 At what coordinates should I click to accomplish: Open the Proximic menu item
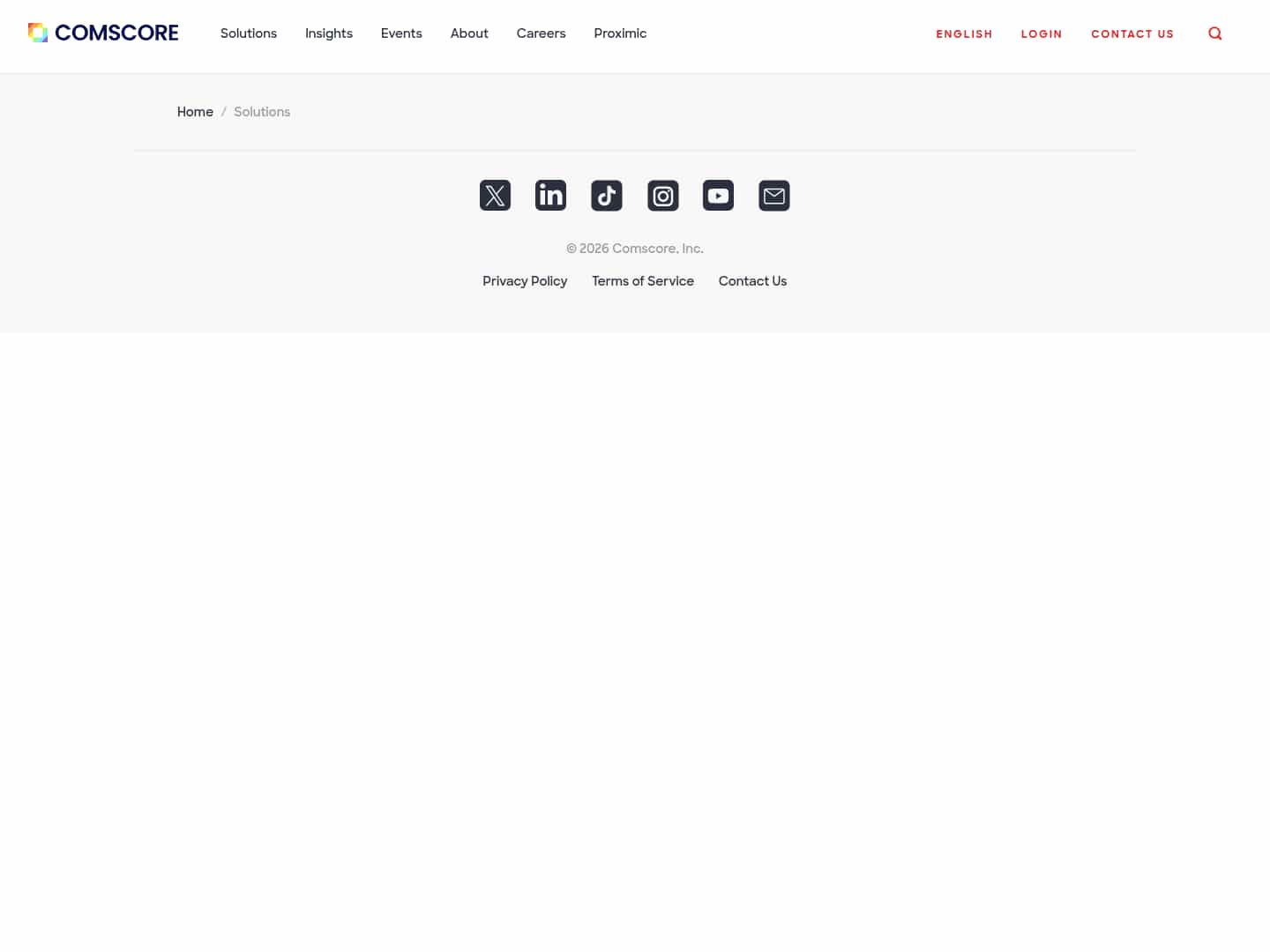tap(620, 33)
